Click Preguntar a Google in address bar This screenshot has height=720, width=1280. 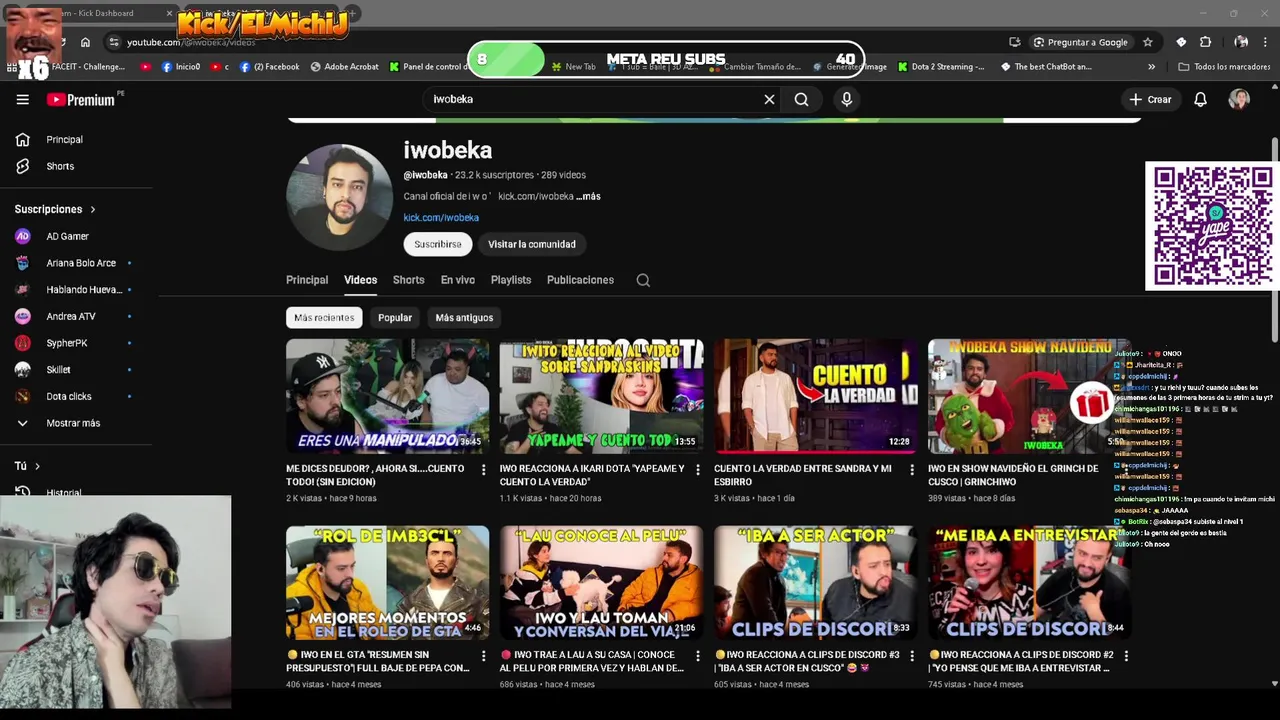click(x=1079, y=42)
